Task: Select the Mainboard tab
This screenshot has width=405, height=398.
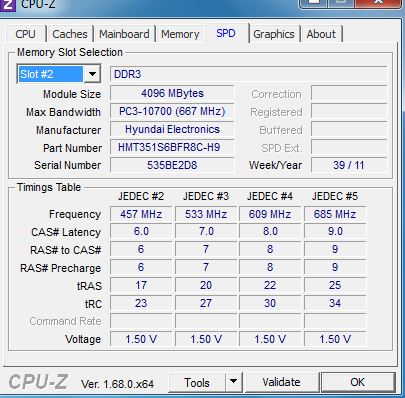Action: (124, 34)
